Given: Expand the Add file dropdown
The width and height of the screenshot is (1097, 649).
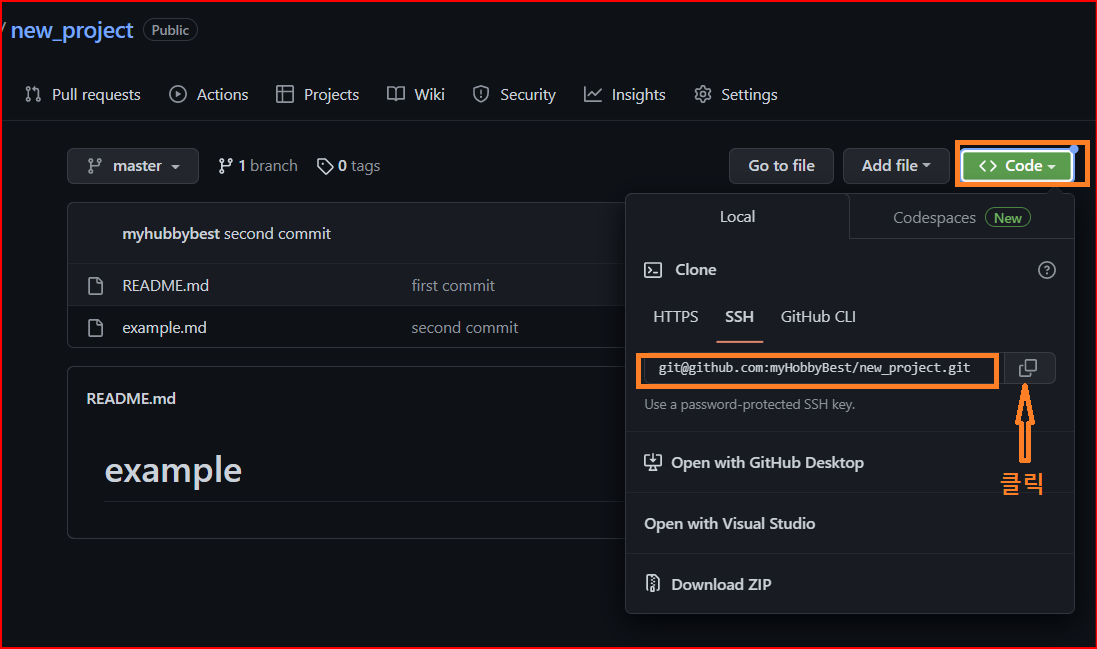Looking at the screenshot, I should [x=895, y=166].
